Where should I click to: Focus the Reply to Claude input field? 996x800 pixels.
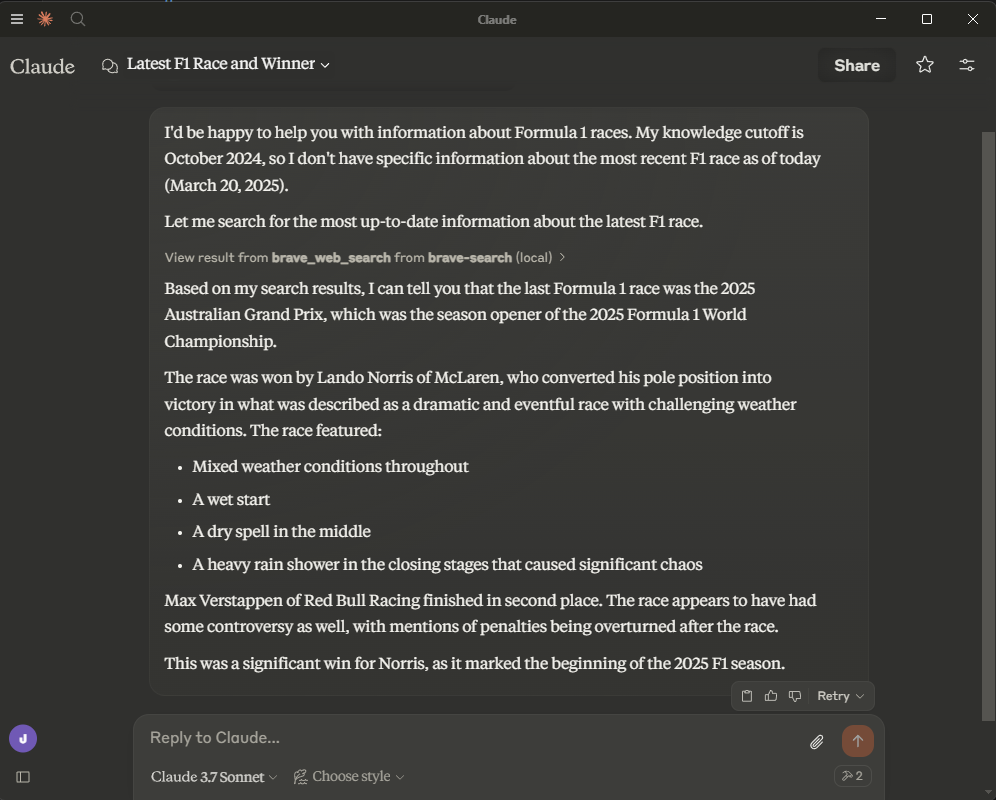point(470,738)
